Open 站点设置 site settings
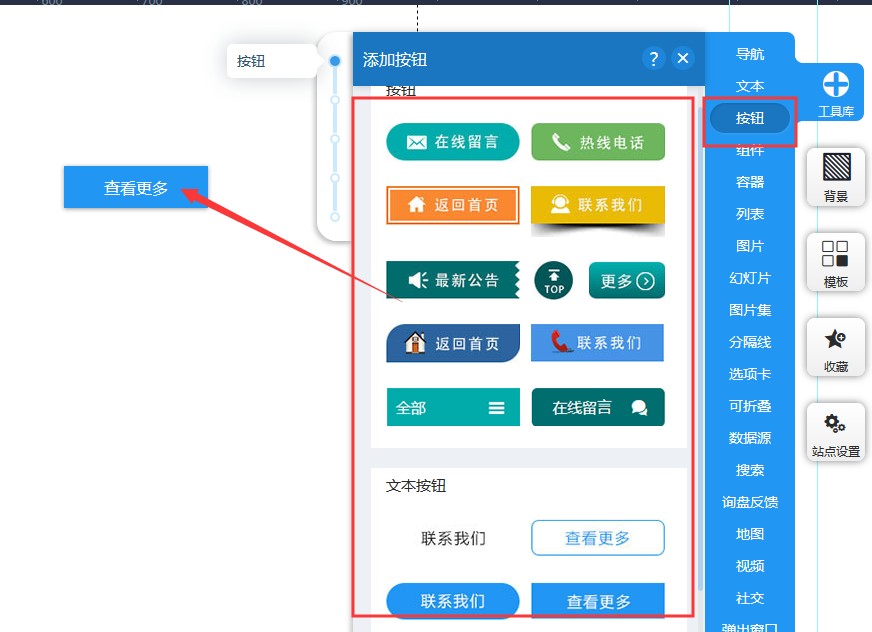This screenshot has width=872, height=632. pos(835,432)
